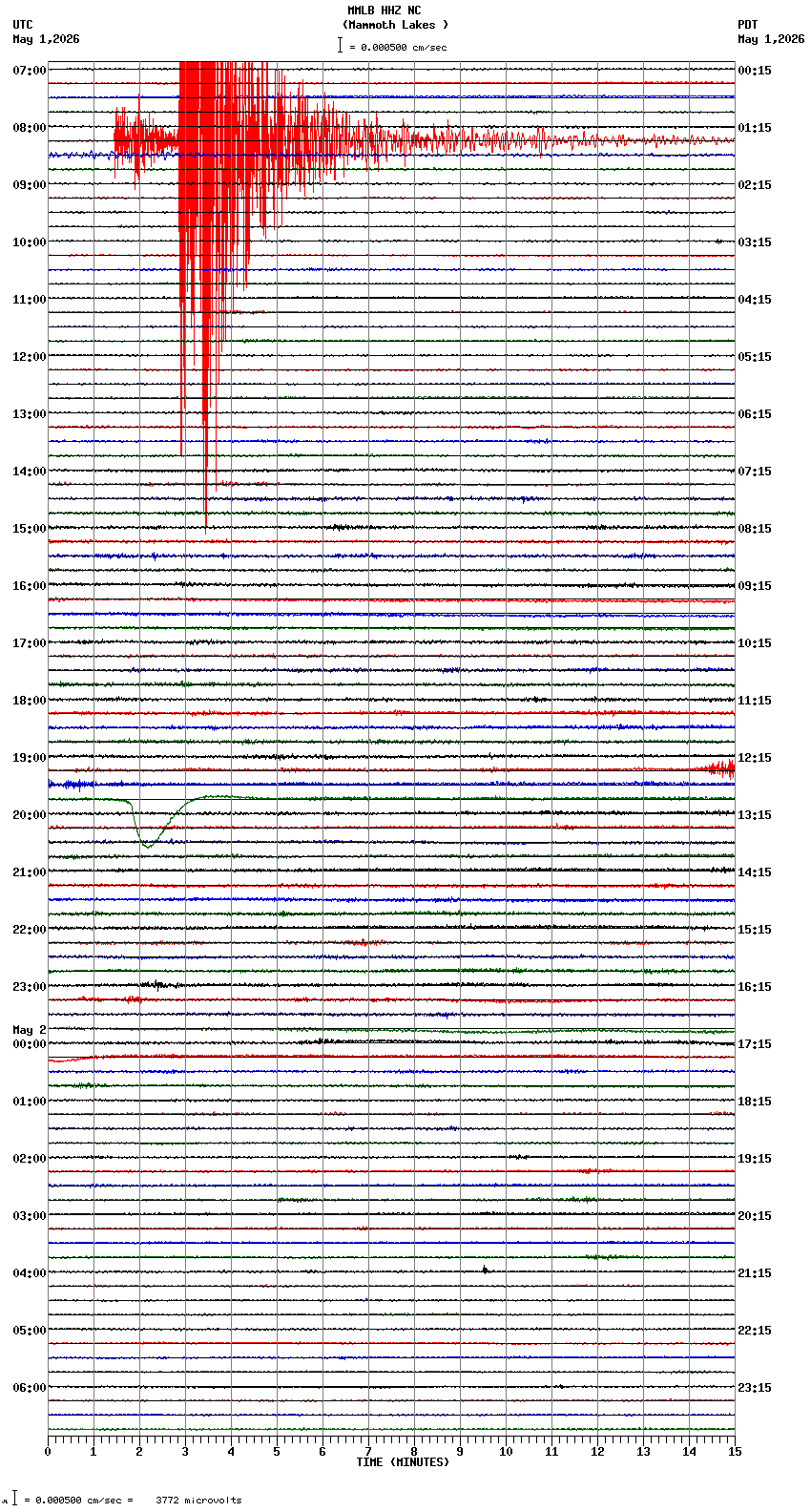This screenshot has height=1512, width=811.
Task: Click the '04:00' UTC time label
Action: (x=30, y=1273)
